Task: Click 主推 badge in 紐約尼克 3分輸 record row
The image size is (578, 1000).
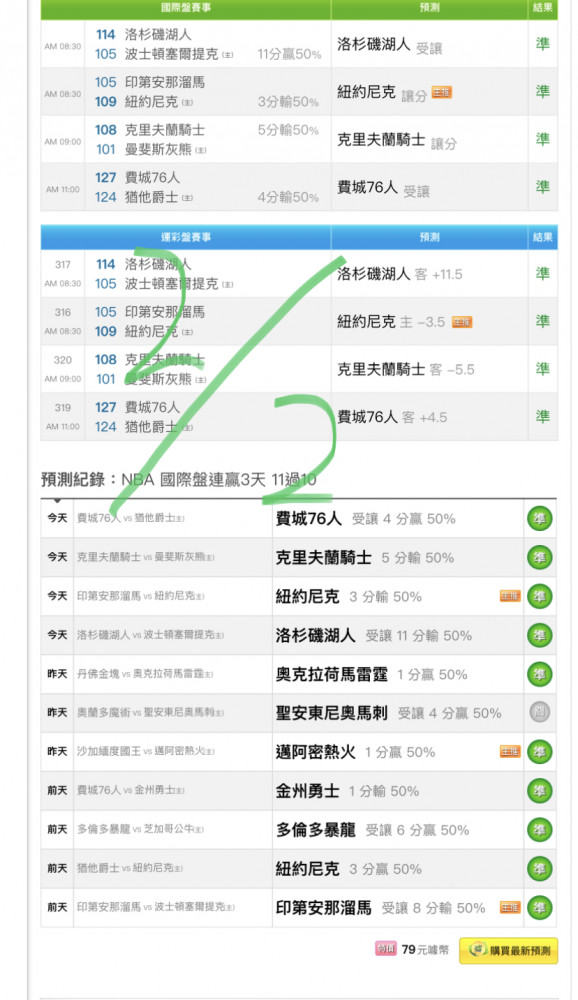Action: pyautogui.click(x=510, y=596)
